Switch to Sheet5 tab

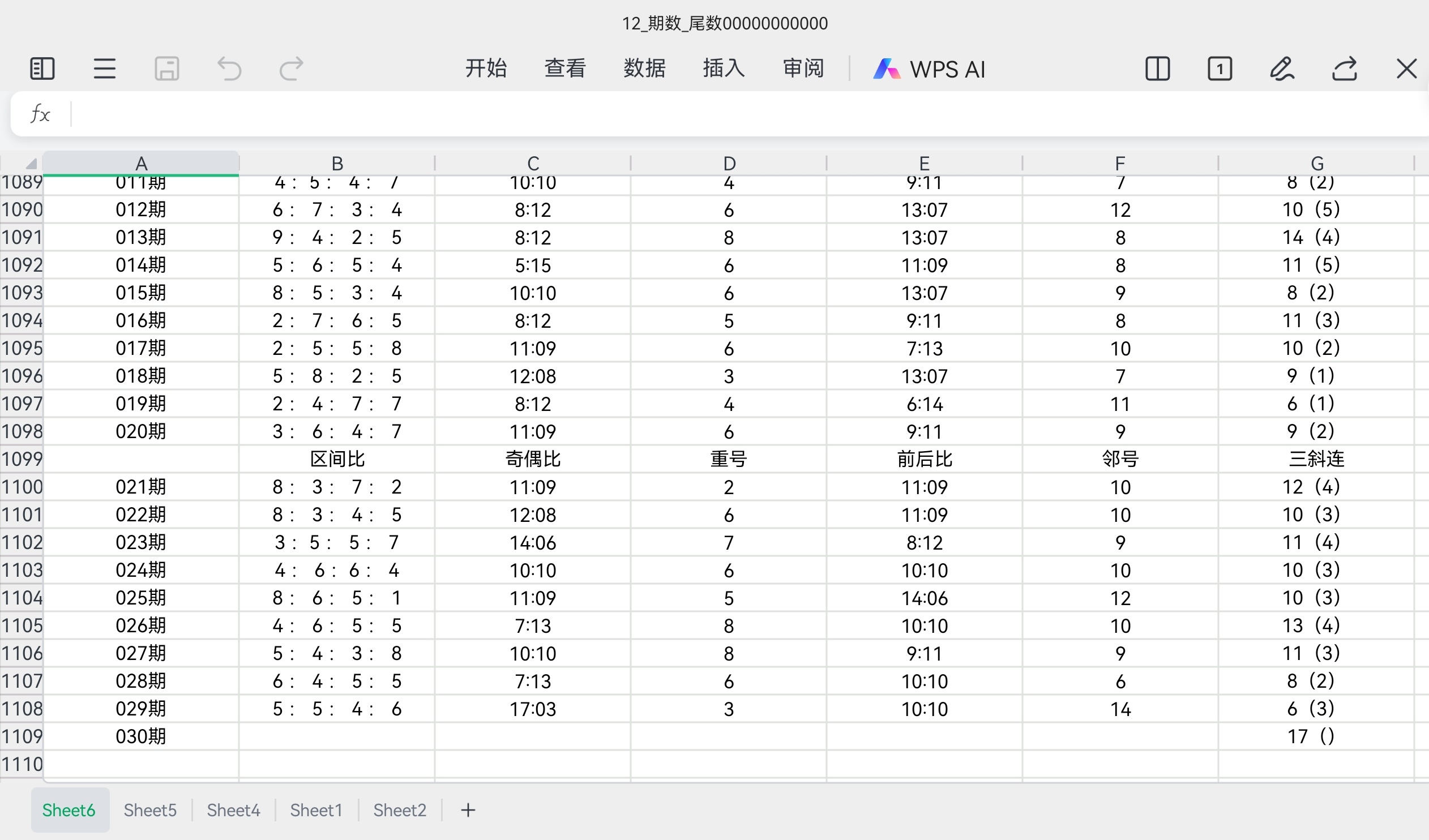coord(150,810)
